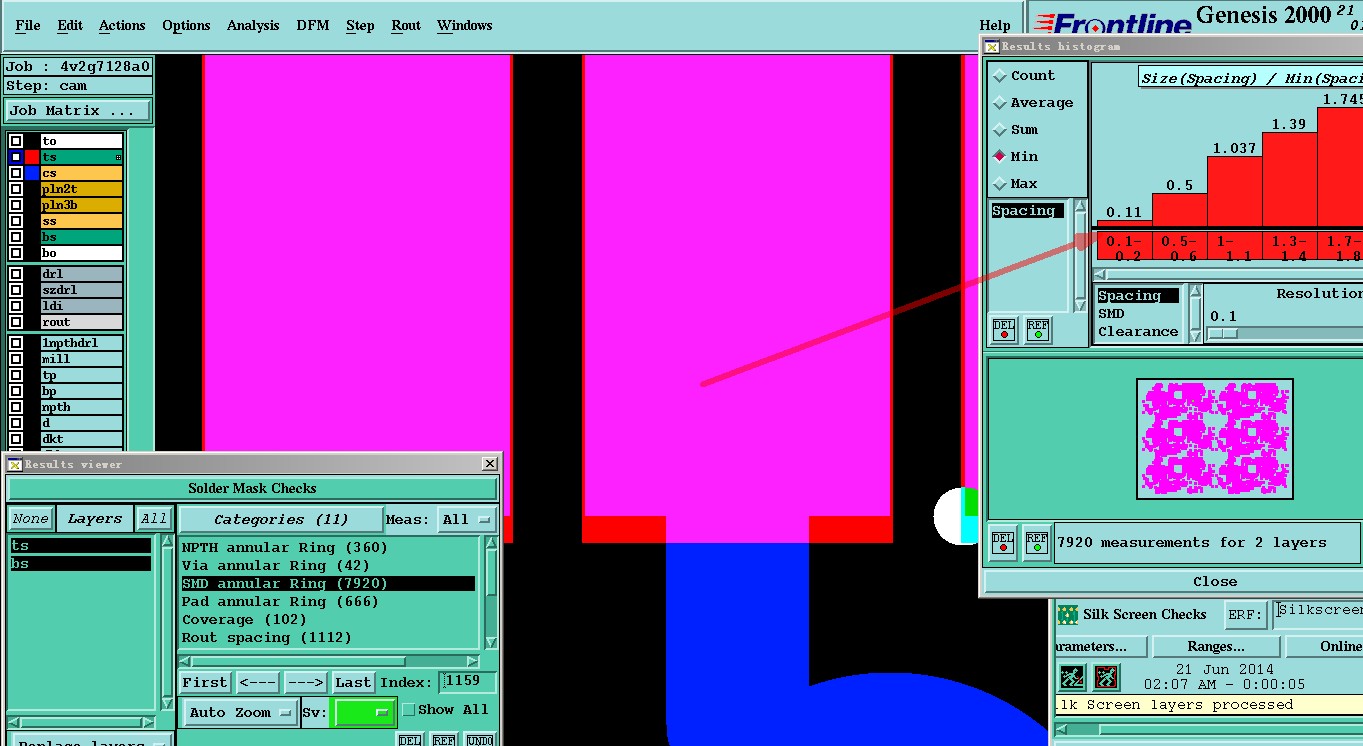1363x746 pixels.
Task: Click None layers button
Action: pos(30,519)
